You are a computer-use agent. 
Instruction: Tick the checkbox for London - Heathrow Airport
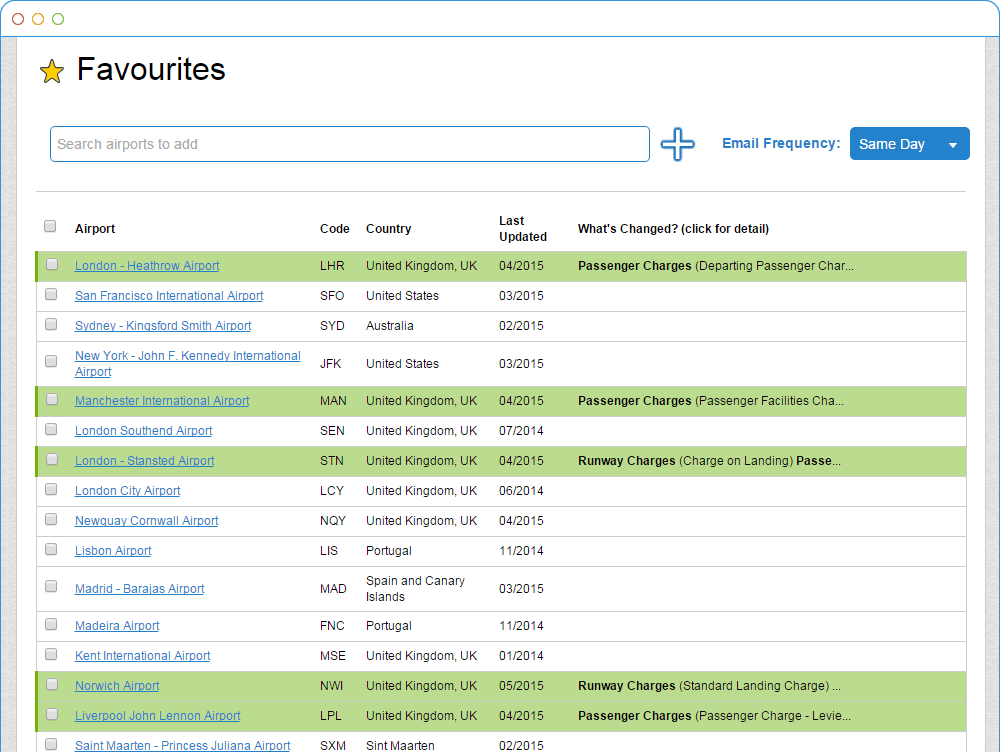[x=52, y=264]
